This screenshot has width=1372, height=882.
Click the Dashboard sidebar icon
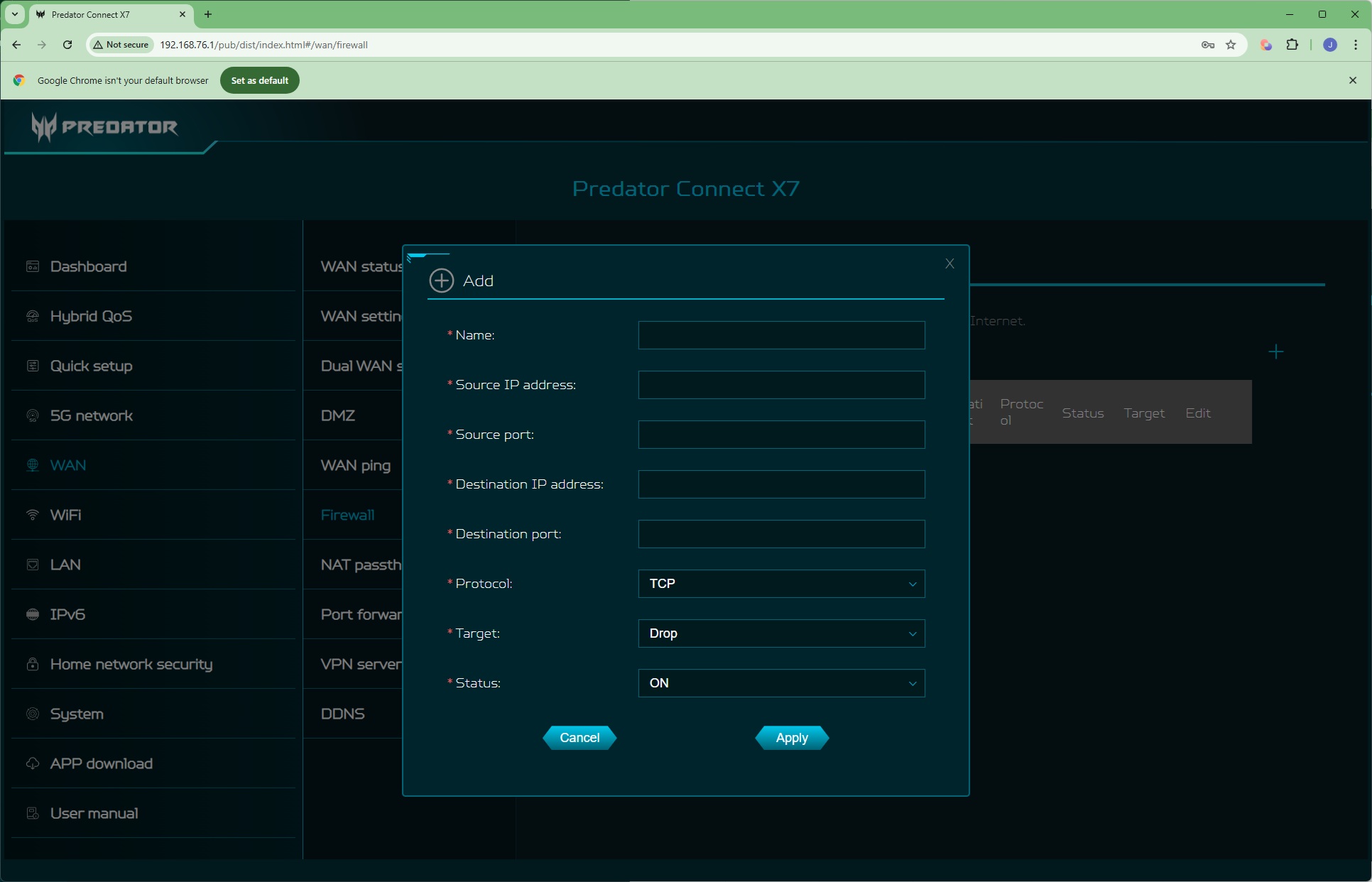[x=33, y=266]
